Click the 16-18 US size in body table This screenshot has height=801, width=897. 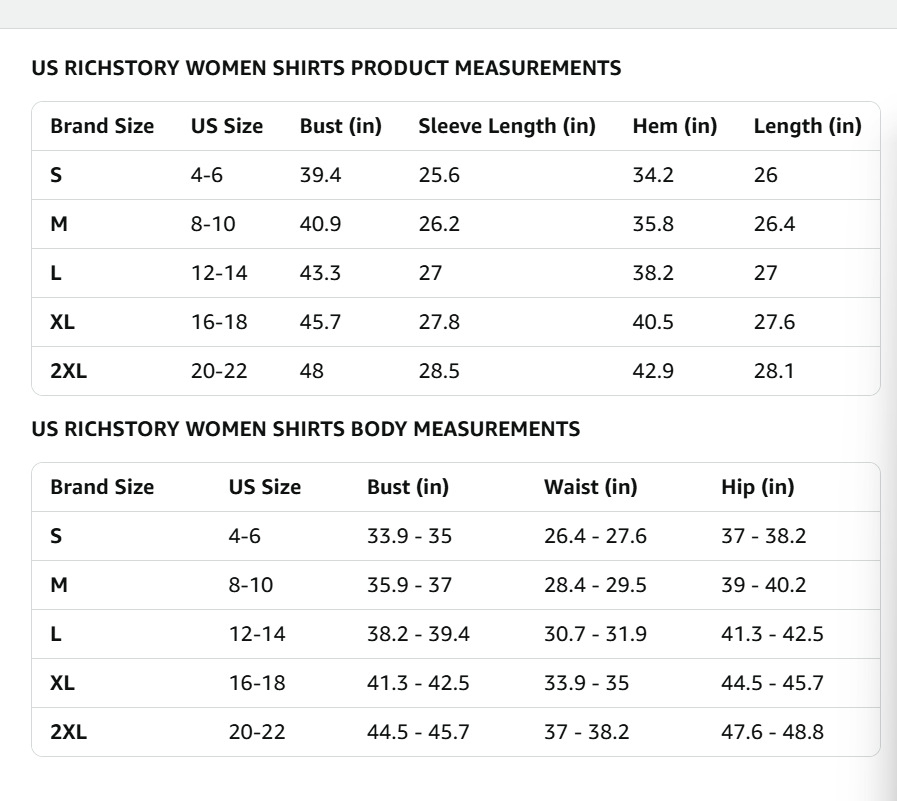pos(256,683)
